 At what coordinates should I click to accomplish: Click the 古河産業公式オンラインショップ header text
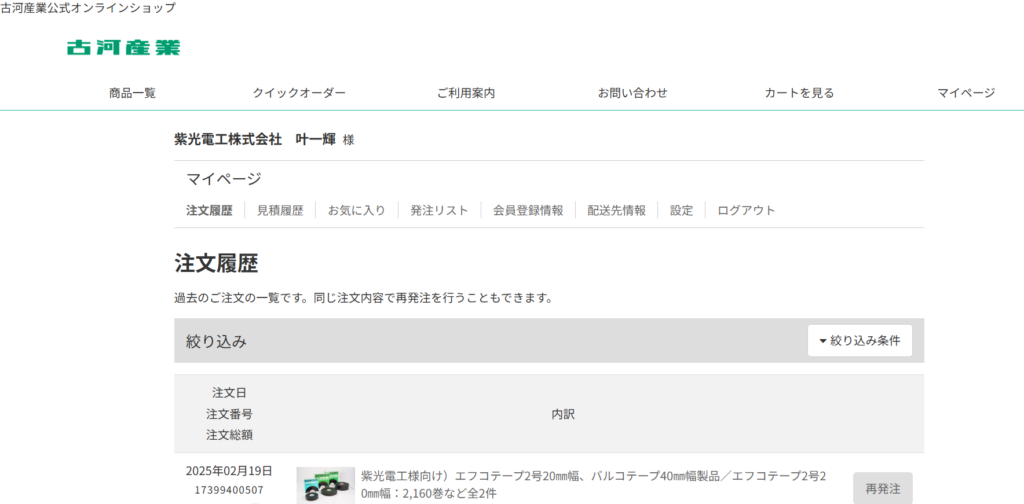click(88, 8)
